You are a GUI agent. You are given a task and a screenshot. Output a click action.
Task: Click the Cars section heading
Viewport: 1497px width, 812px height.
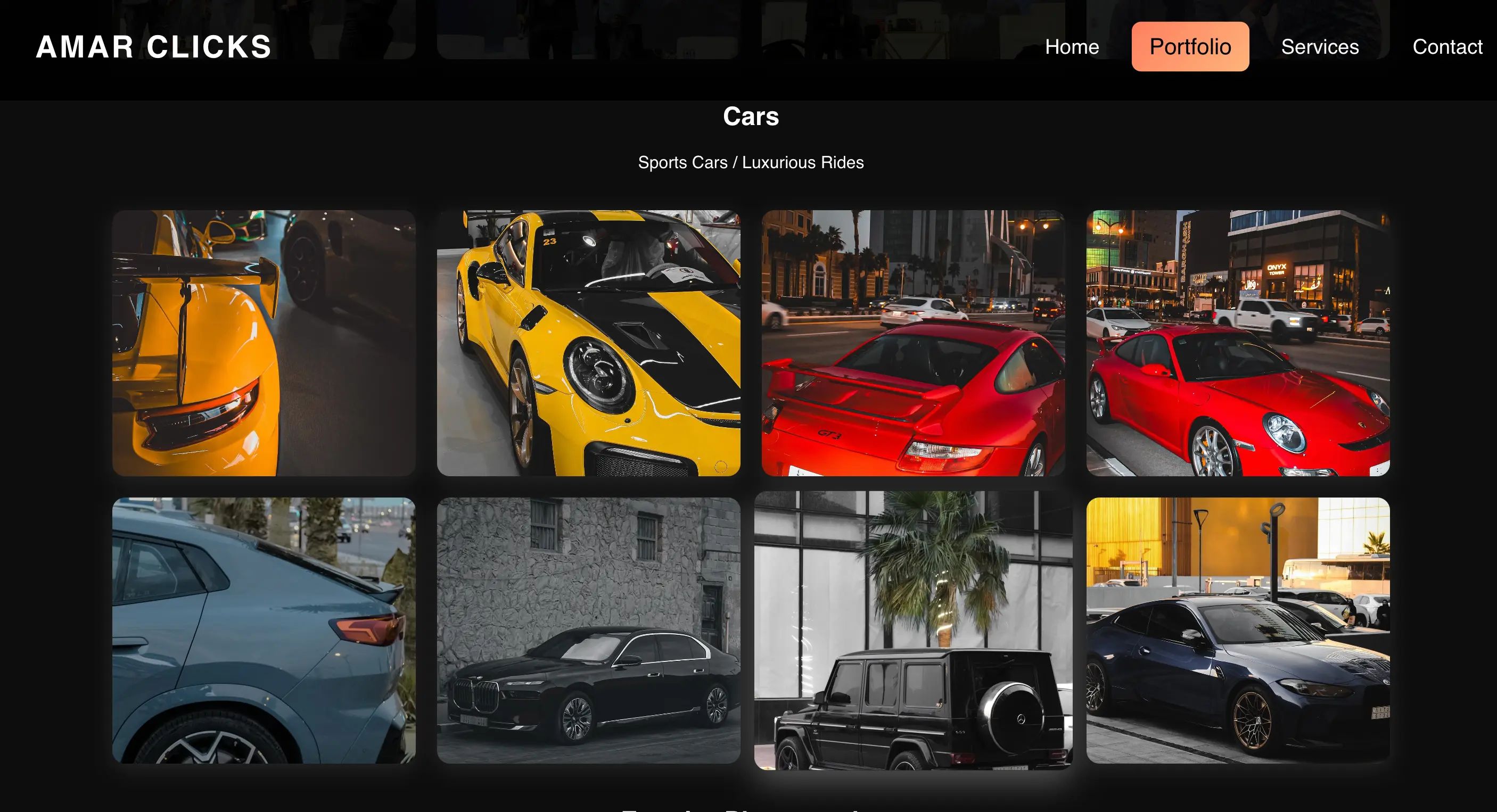(750, 116)
